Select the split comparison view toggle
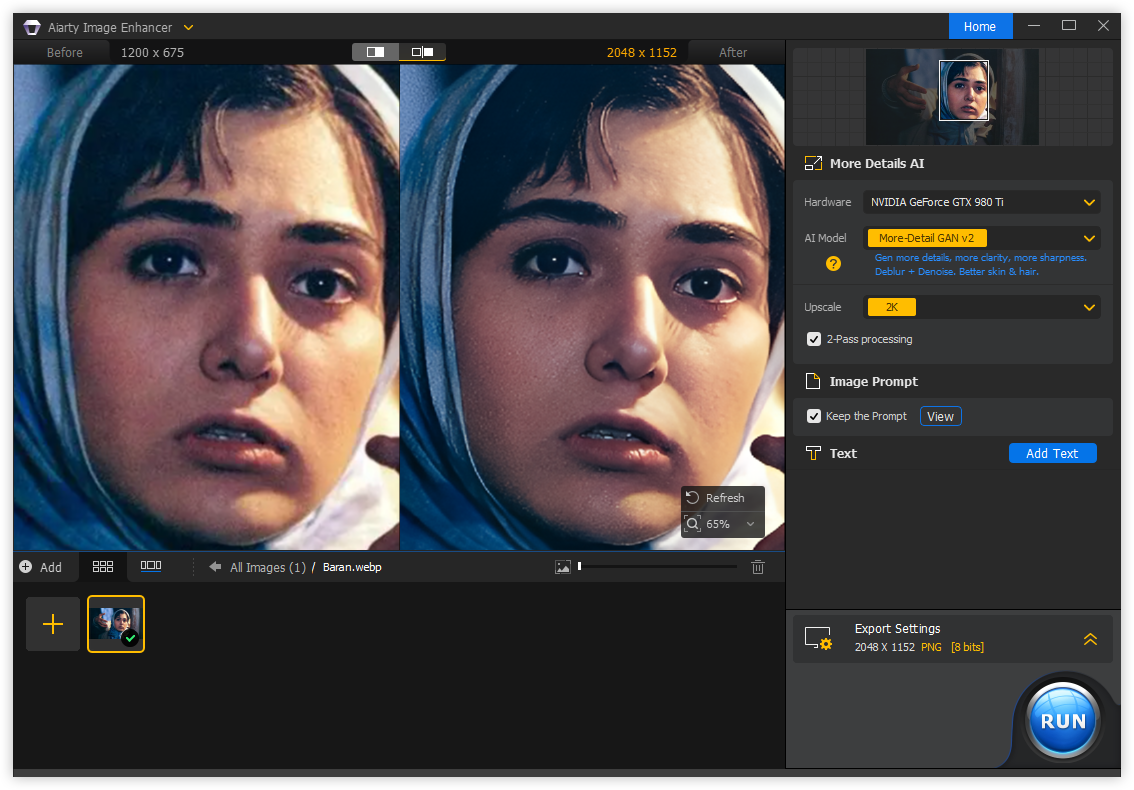1134x790 pixels. pyautogui.click(x=375, y=52)
